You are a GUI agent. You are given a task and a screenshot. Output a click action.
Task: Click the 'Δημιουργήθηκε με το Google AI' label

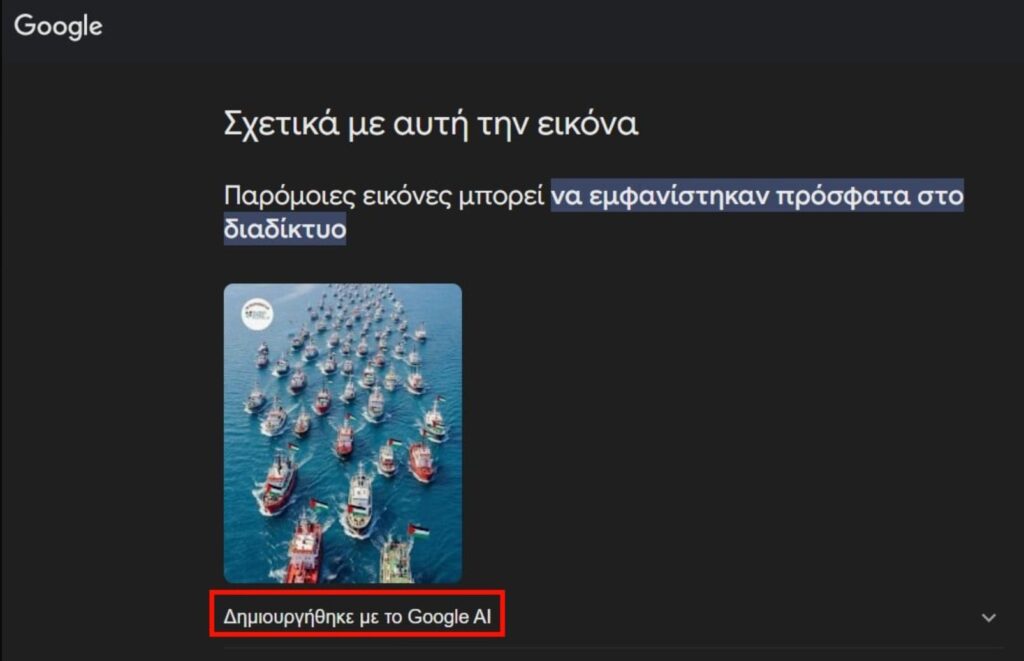point(357,617)
